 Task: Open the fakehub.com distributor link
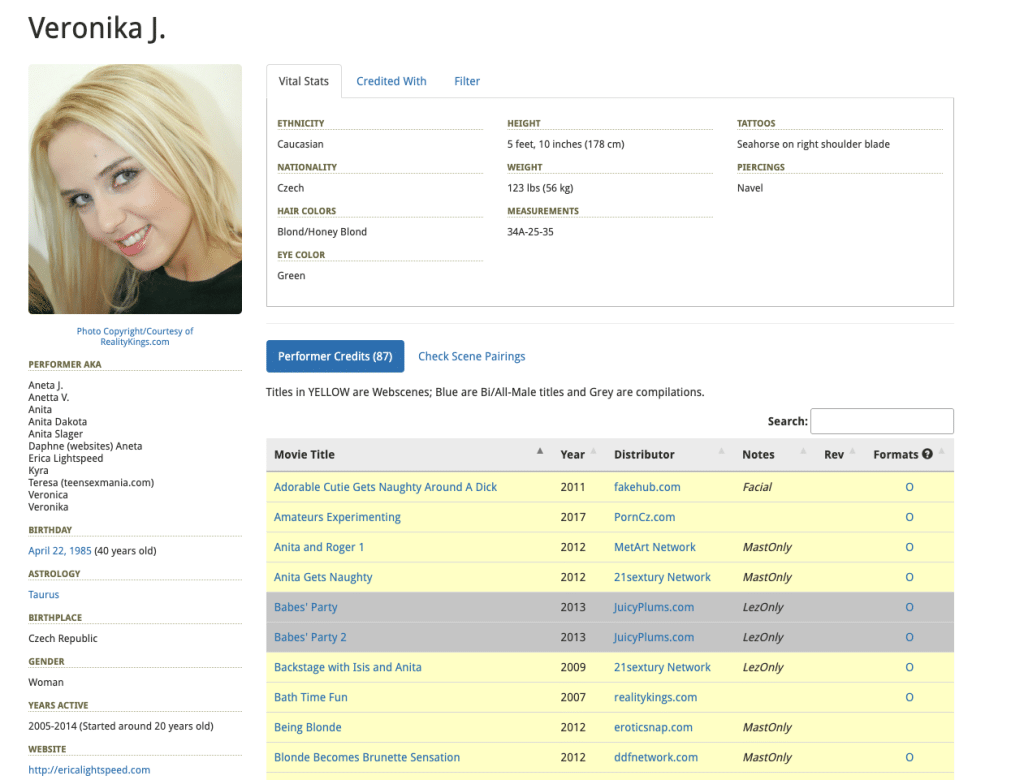point(647,487)
